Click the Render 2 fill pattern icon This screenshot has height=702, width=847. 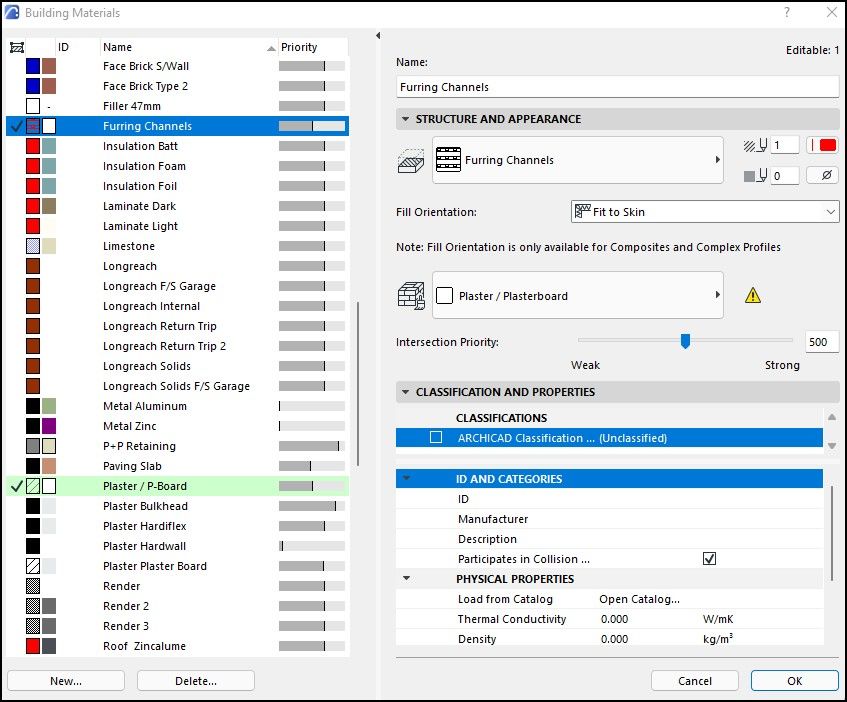33,606
